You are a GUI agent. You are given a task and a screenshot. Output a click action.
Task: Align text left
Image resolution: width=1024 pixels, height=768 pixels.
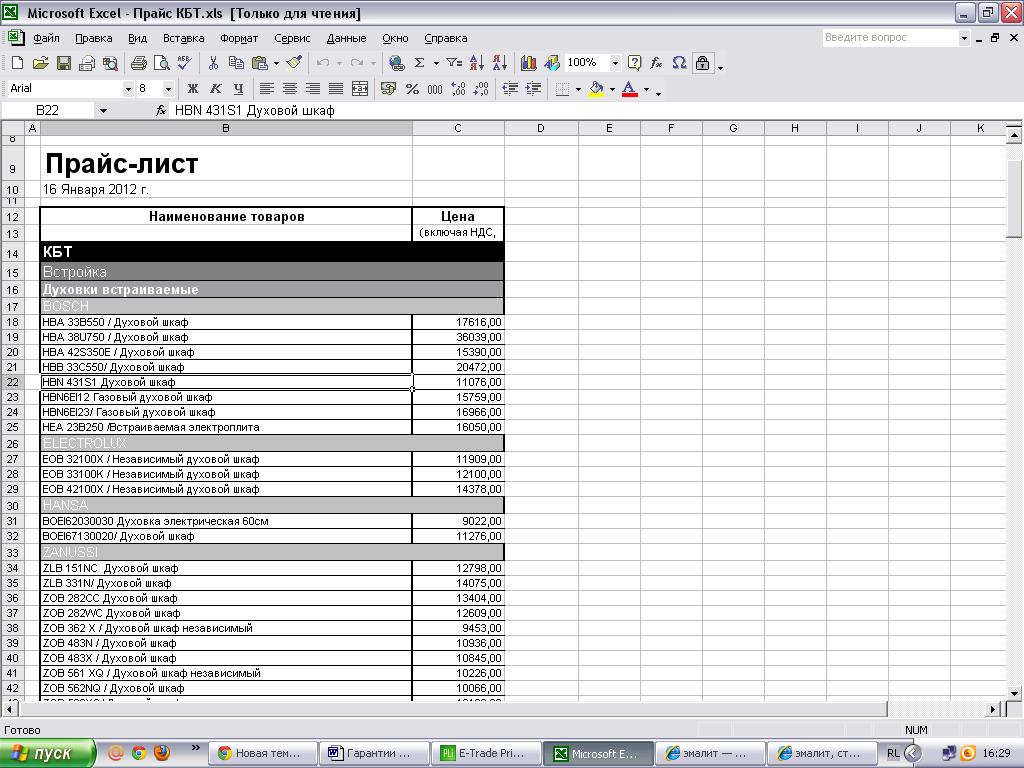266,88
